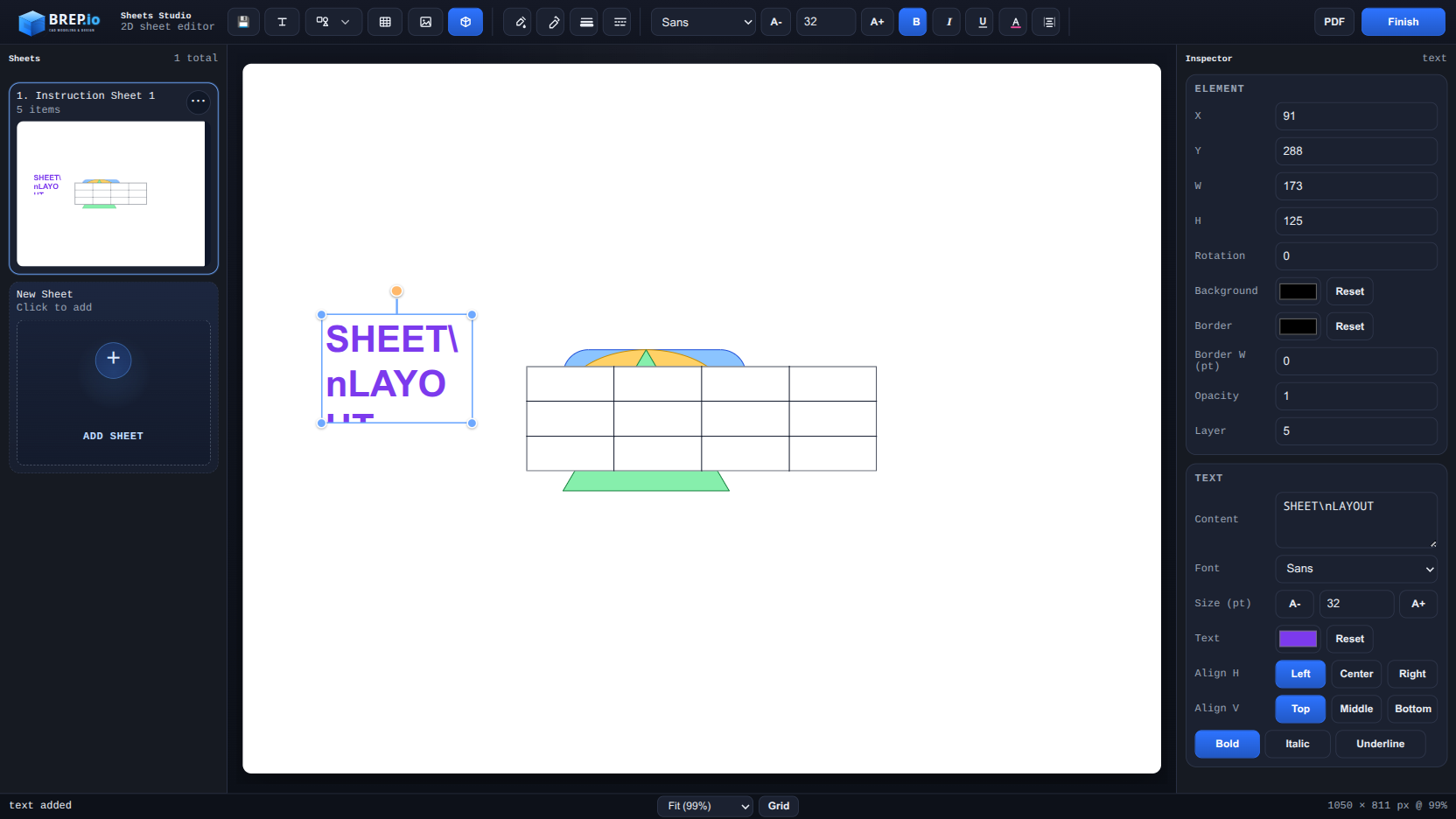Click the ADD SHEET label
The width and height of the screenshot is (1456, 819).
113,436
